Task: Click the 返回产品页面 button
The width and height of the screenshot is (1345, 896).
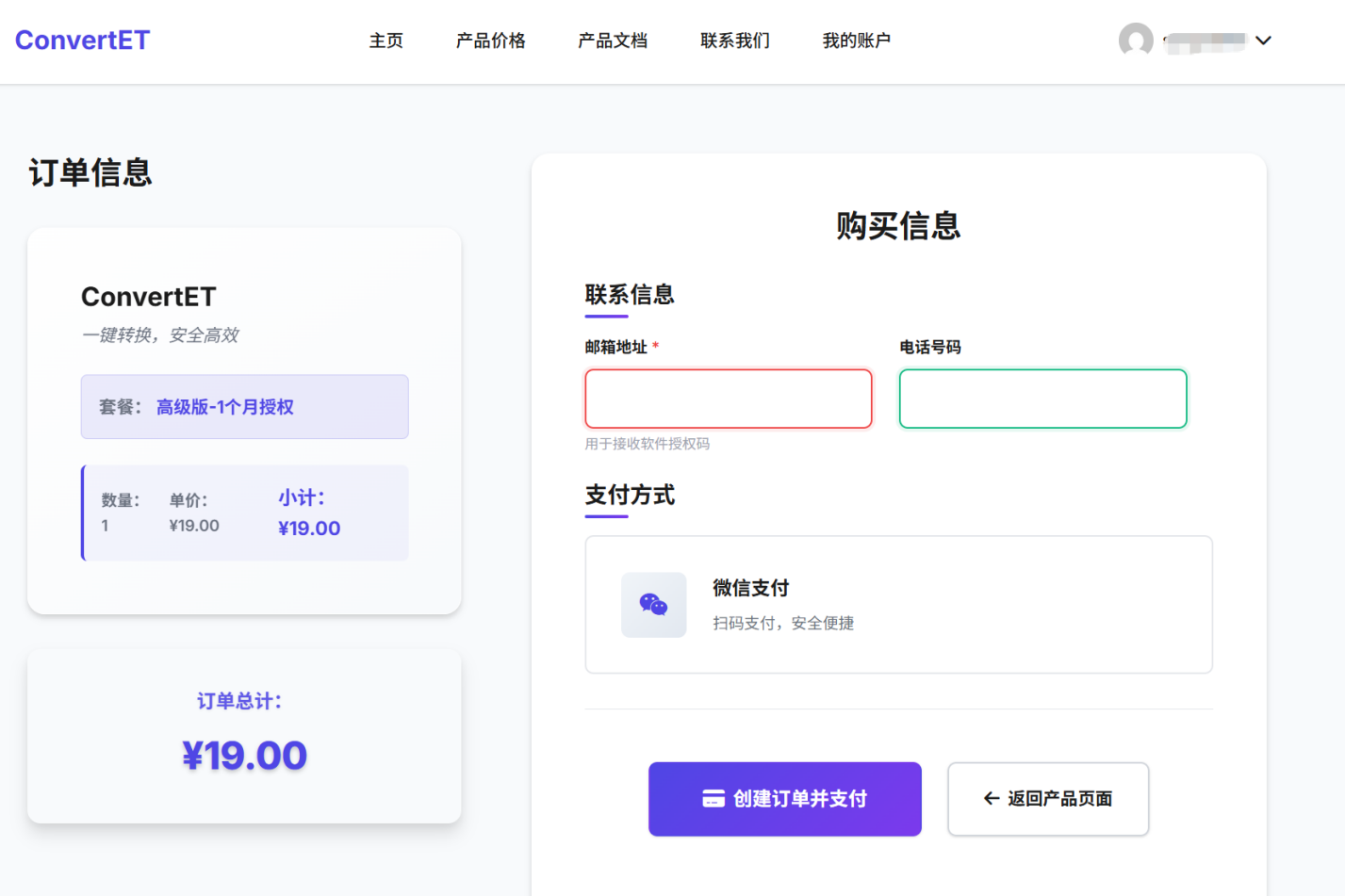Action: [1048, 799]
